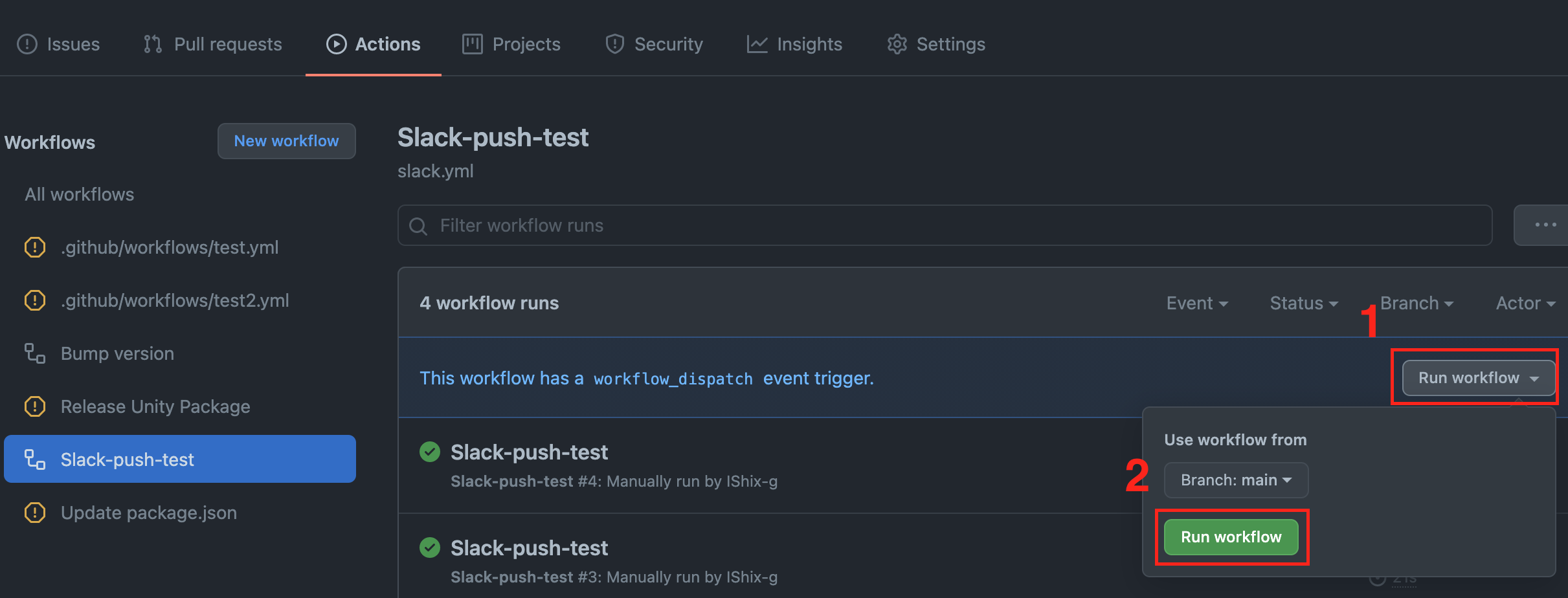Click the Pull requests icon
This screenshot has height=598, width=1568.
tap(153, 44)
